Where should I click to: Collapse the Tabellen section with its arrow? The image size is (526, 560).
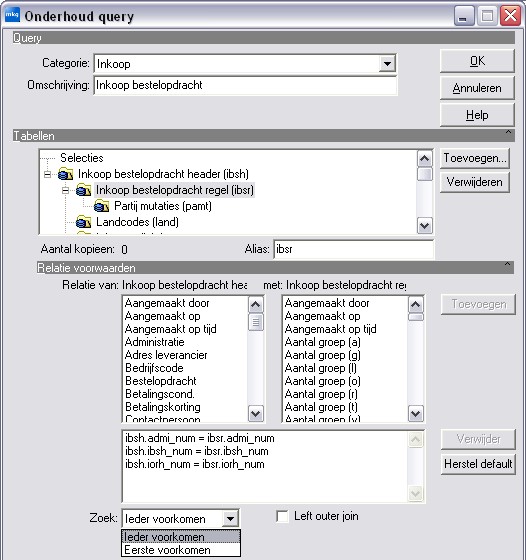click(x=509, y=133)
